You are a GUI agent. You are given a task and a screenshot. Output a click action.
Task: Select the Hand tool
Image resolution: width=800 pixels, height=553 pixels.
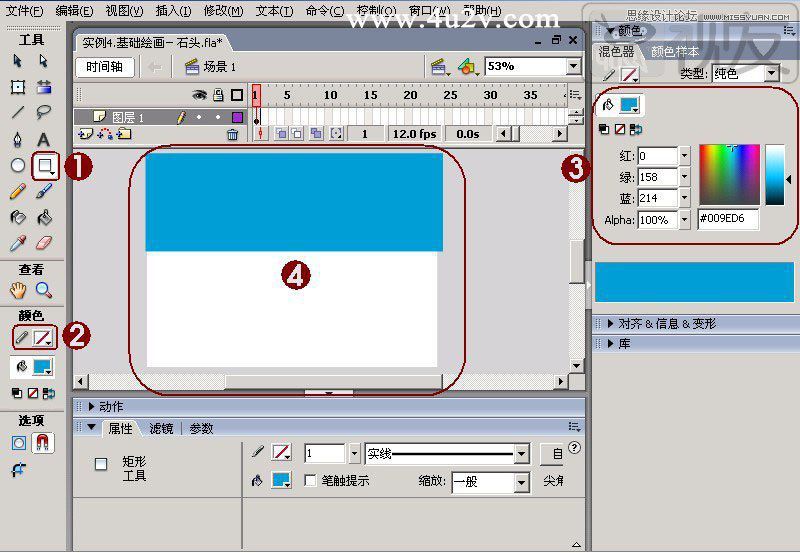point(18,291)
